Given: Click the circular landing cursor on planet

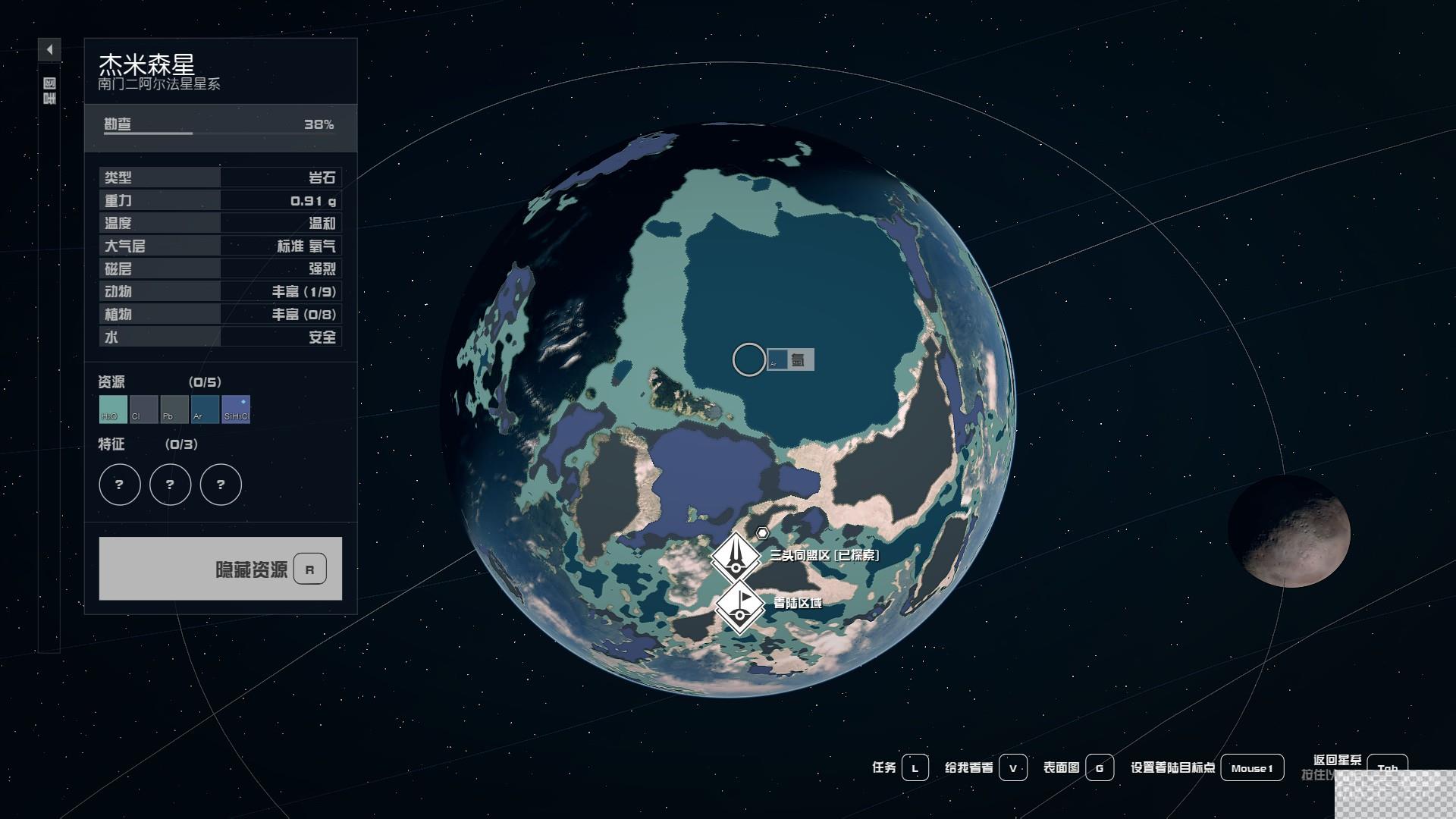Looking at the screenshot, I should (748, 359).
